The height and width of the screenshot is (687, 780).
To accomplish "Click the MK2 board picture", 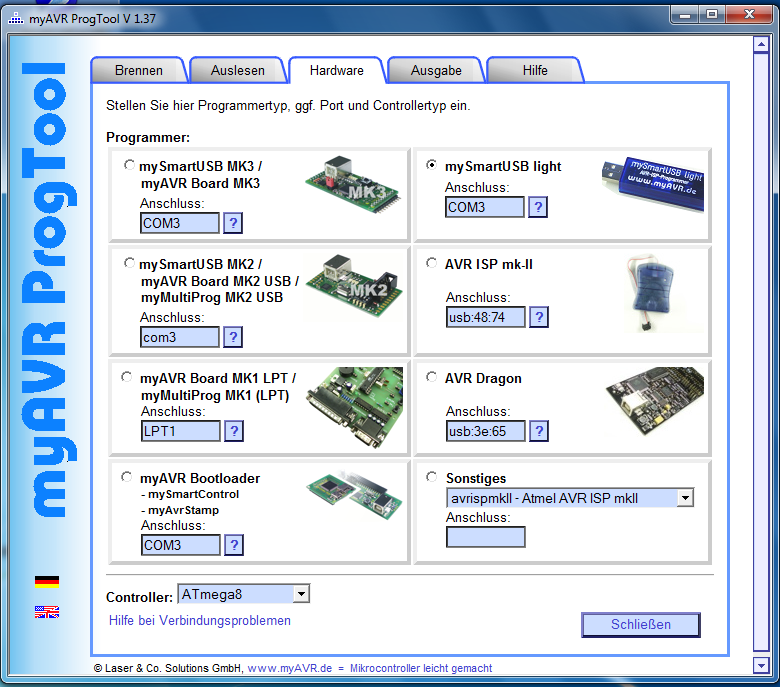I will 354,286.
